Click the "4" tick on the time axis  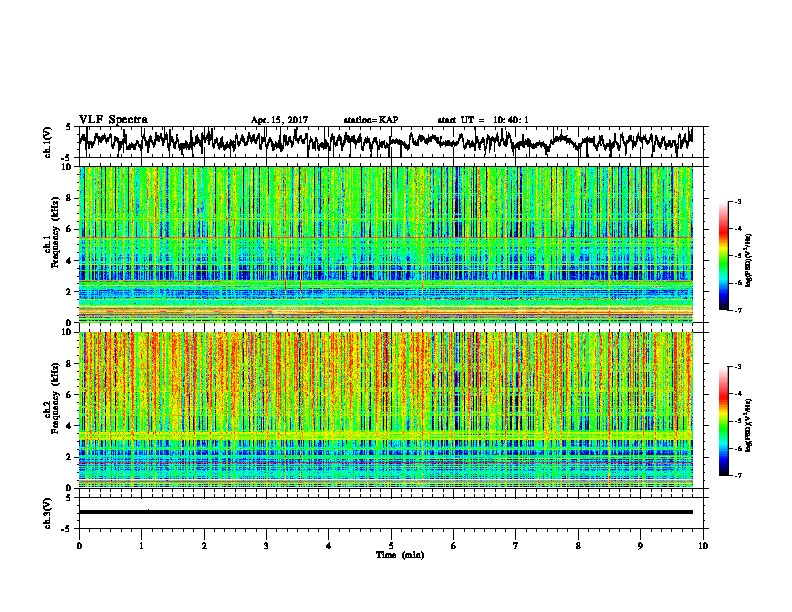pos(329,546)
